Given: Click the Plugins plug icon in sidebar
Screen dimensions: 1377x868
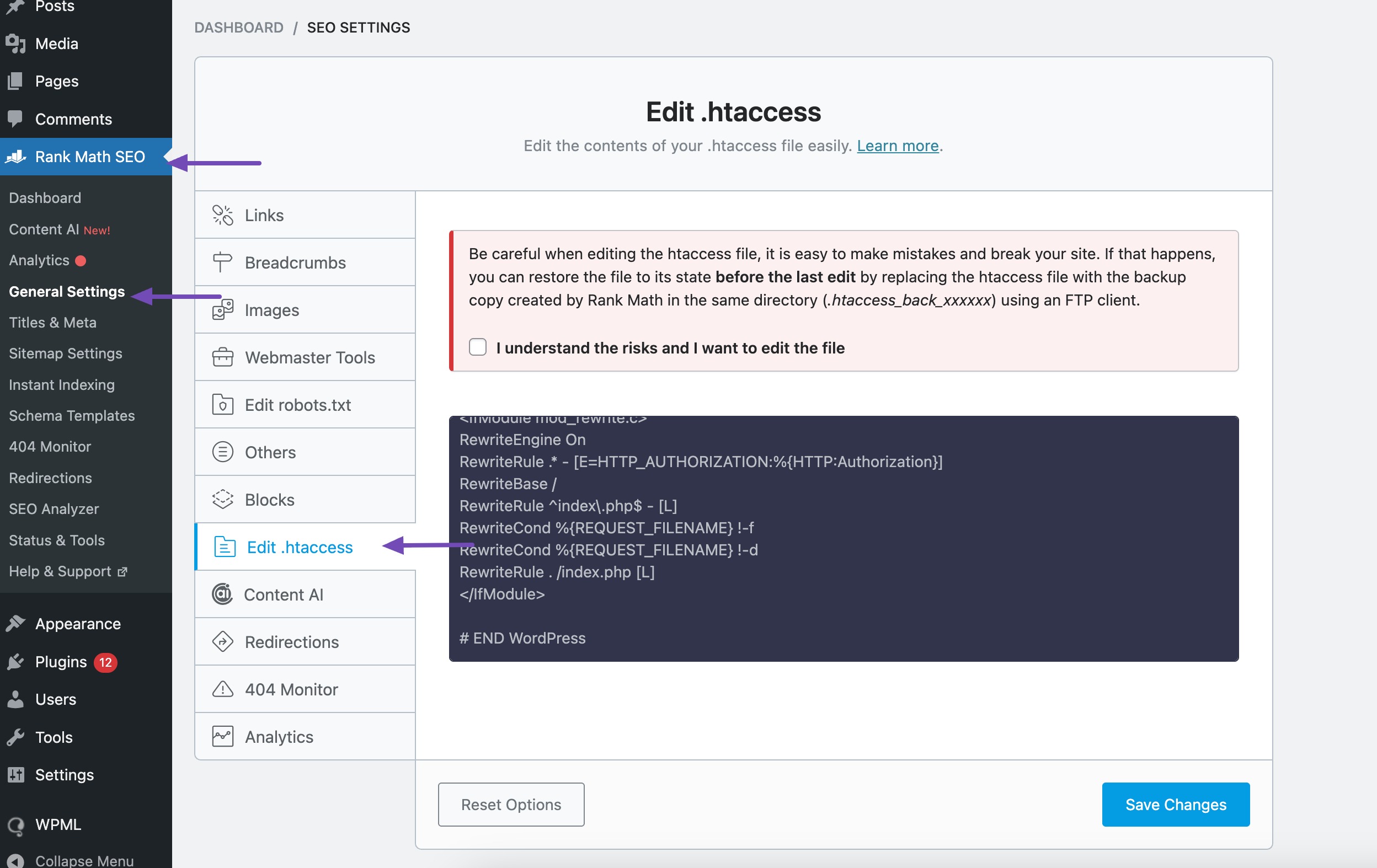Looking at the screenshot, I should pos(16,662).
